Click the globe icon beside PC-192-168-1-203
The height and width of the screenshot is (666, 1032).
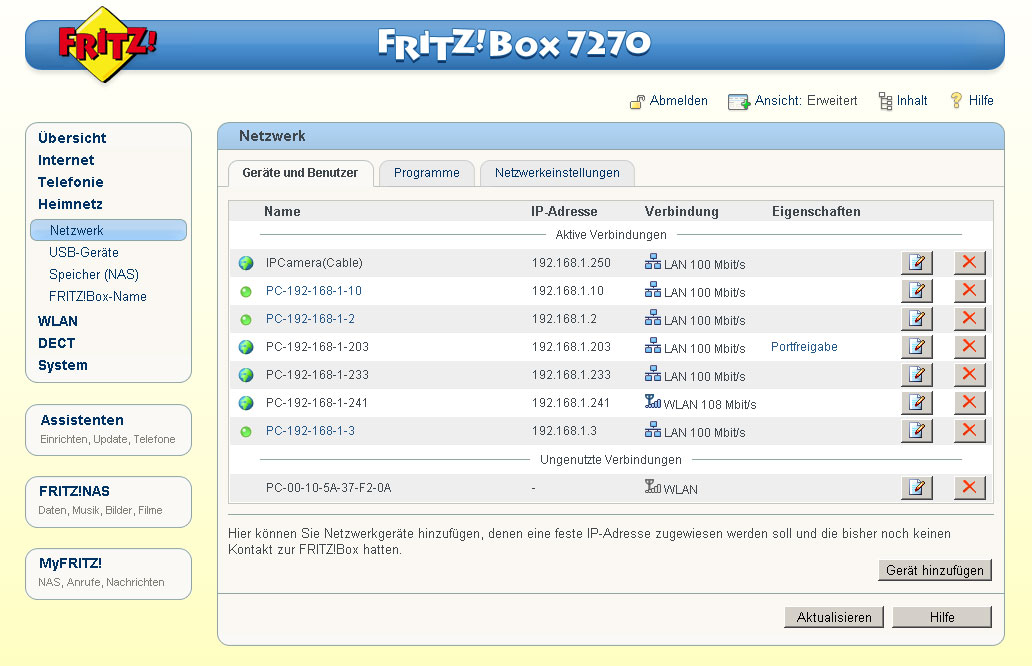pyautogui.click(x=246, y=347)
